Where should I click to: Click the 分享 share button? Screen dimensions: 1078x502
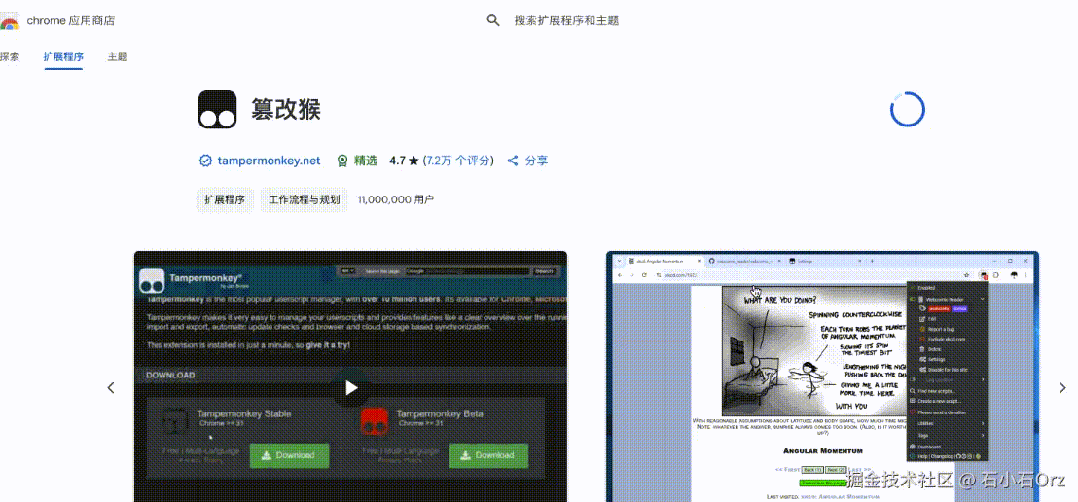(x=527, y=161)
